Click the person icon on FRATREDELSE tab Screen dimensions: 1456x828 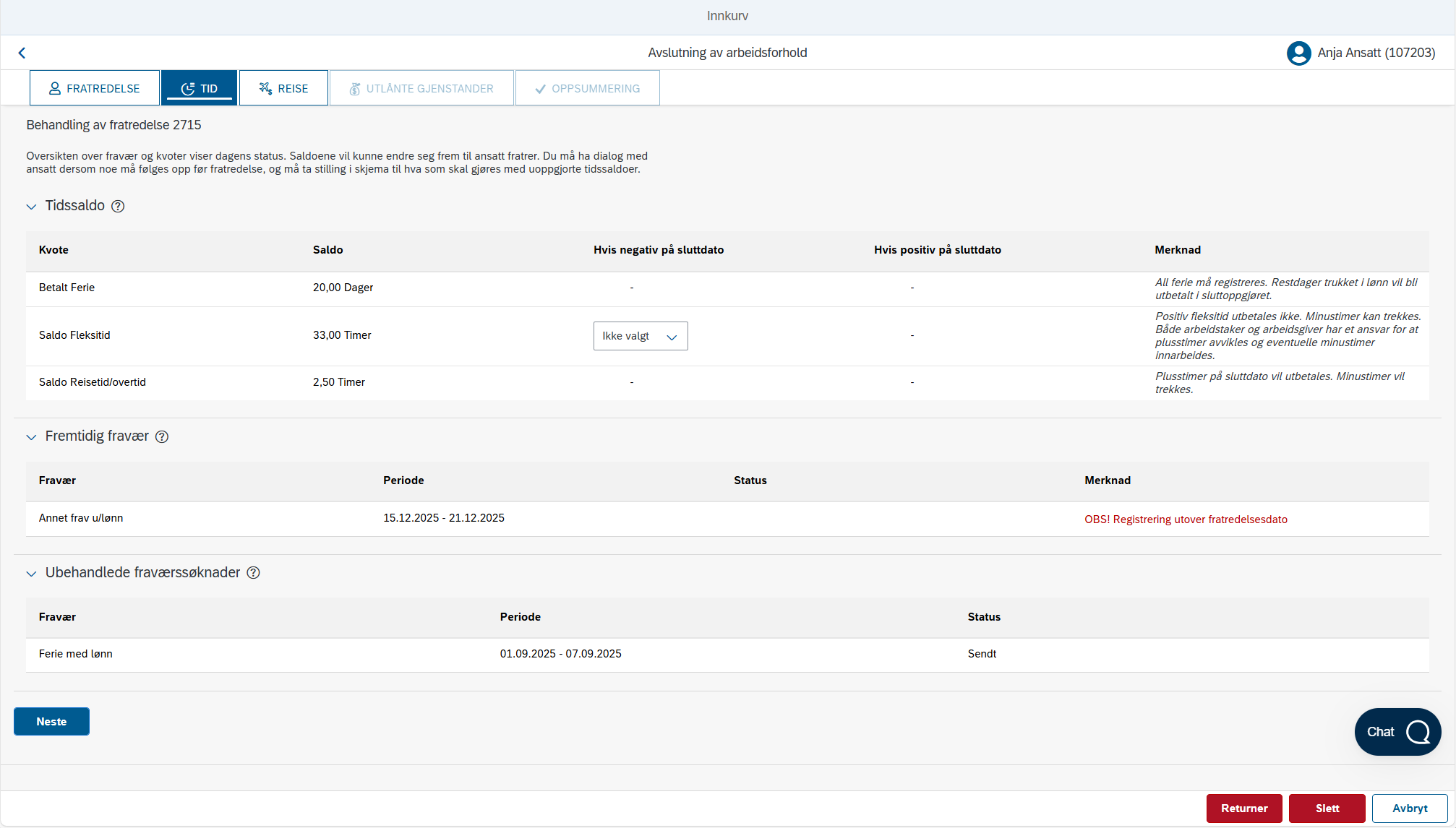click(x=55, y=88)
